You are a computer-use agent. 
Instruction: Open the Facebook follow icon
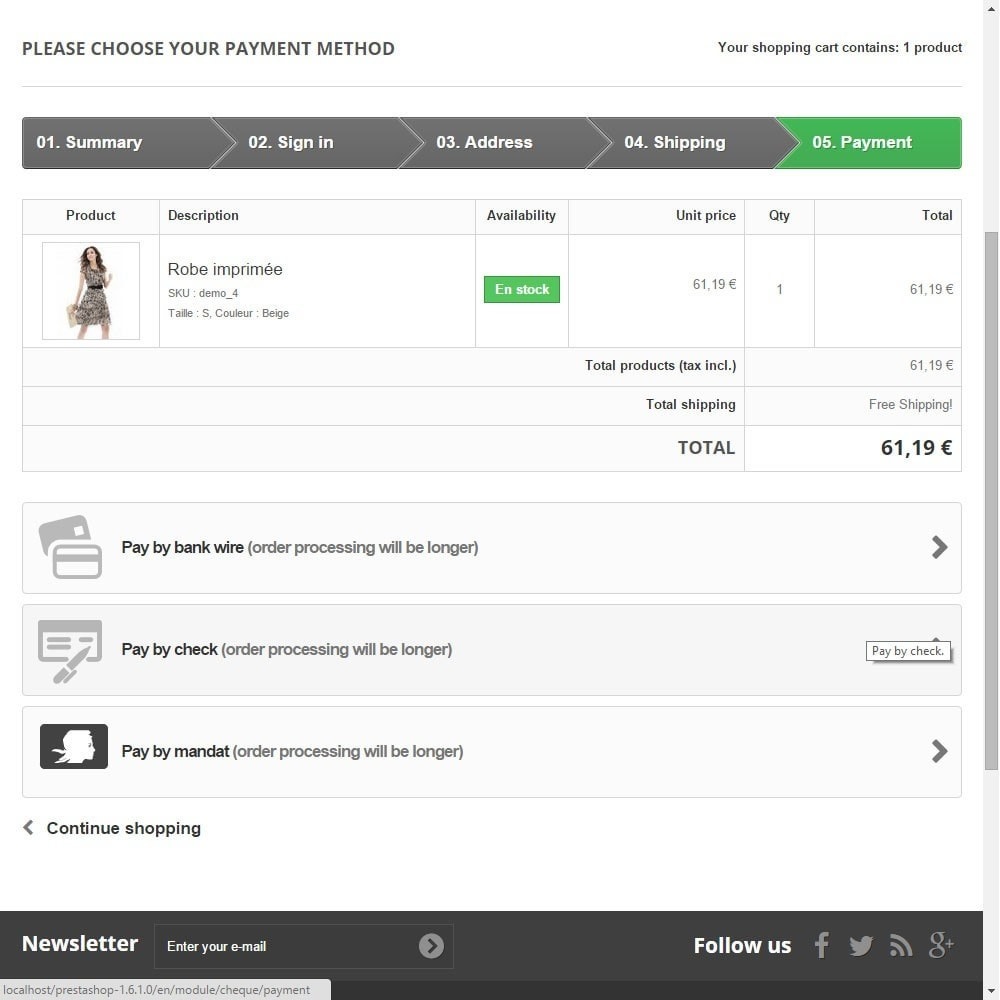click(822, 945)
